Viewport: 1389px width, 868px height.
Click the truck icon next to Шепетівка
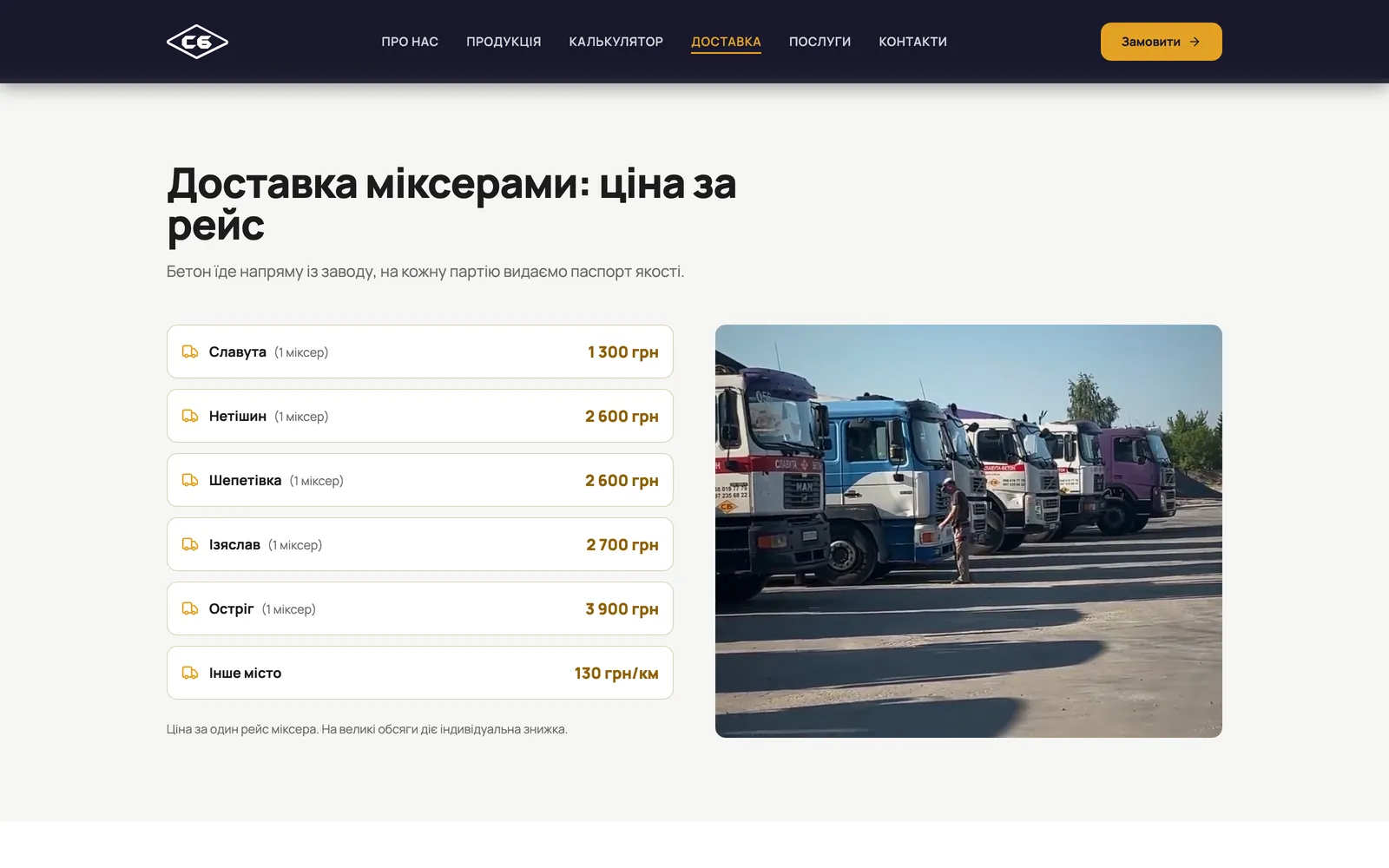(x=190, y=480)
